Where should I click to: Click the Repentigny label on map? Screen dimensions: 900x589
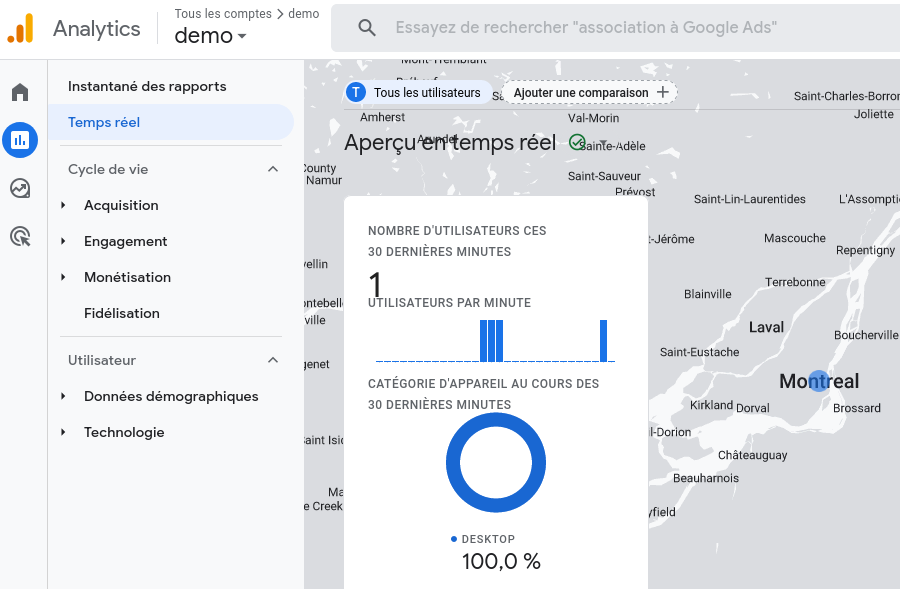865,250
